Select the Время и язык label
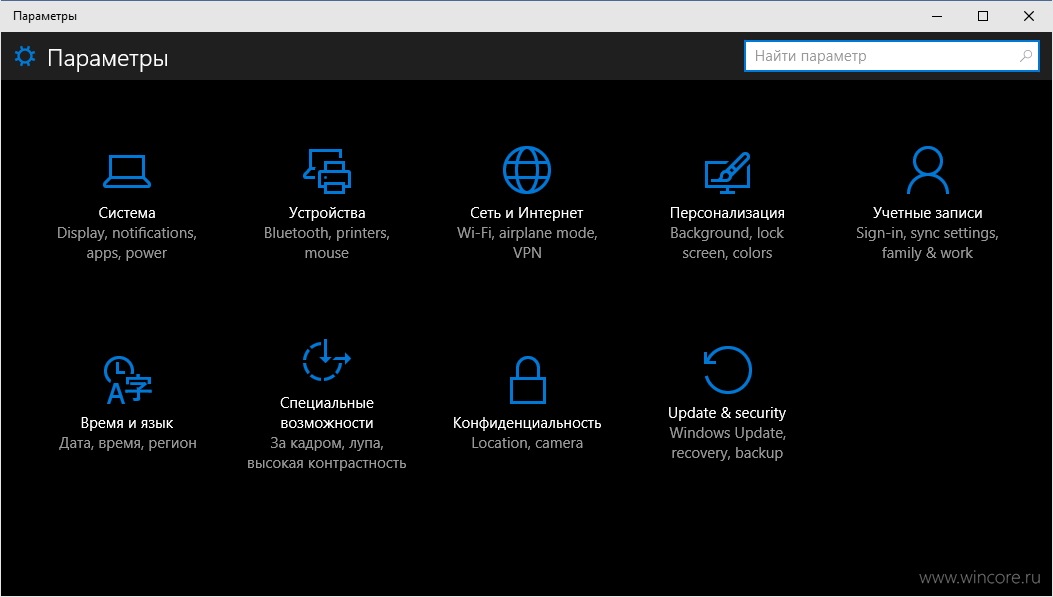The width and height of the screenshot is (1053, 597). (x=127, y=423)
